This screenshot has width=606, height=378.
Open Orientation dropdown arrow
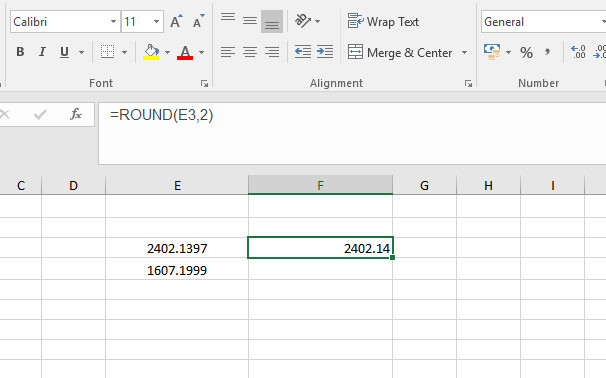click(x=317, y=21)
